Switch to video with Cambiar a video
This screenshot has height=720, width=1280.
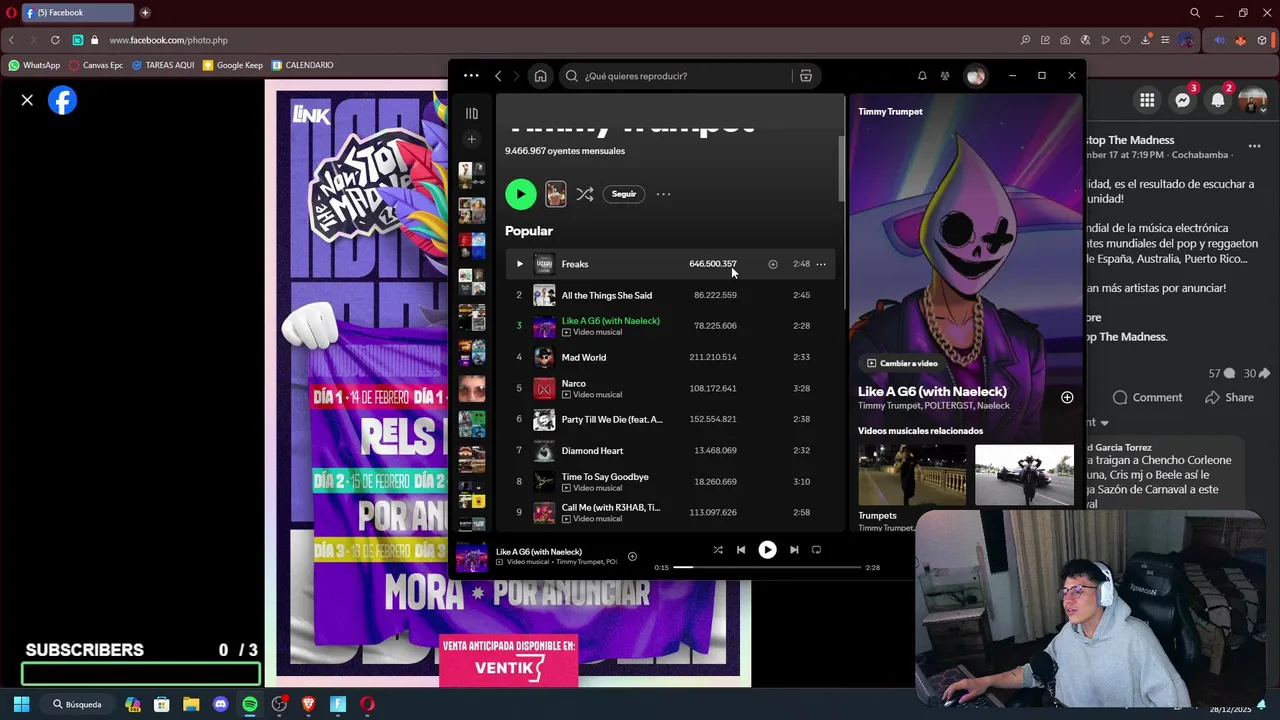pos(902,363)
